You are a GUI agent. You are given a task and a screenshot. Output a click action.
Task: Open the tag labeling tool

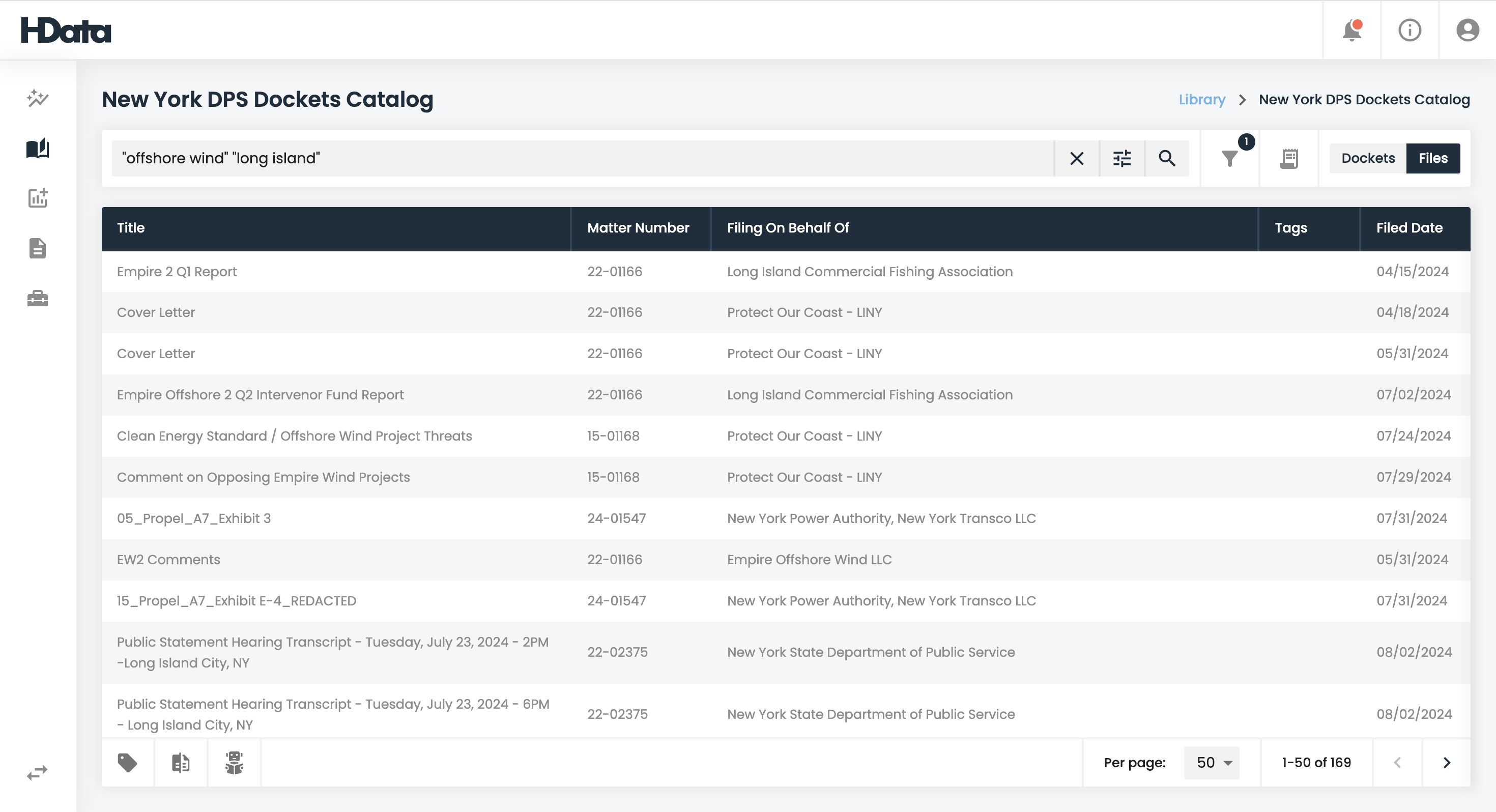tap(128, 762)
